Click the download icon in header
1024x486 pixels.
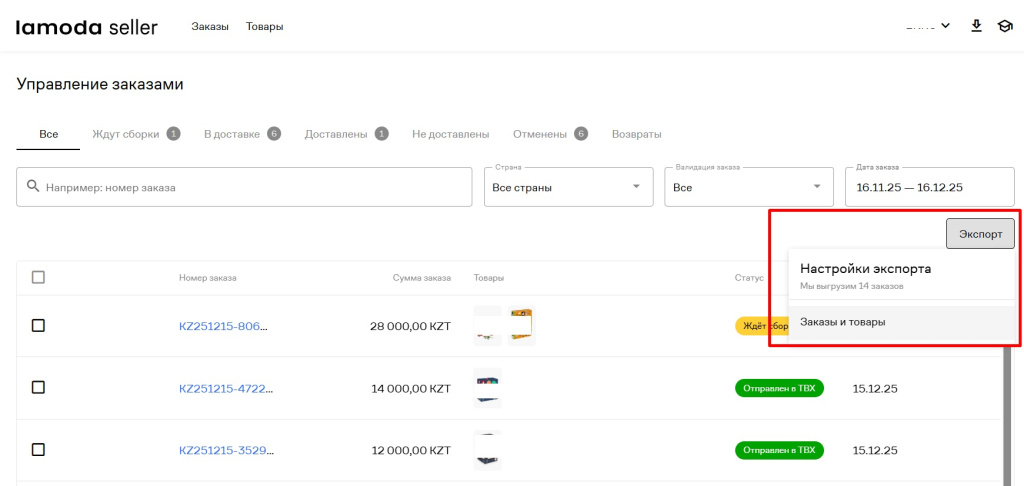coord(977,26)
